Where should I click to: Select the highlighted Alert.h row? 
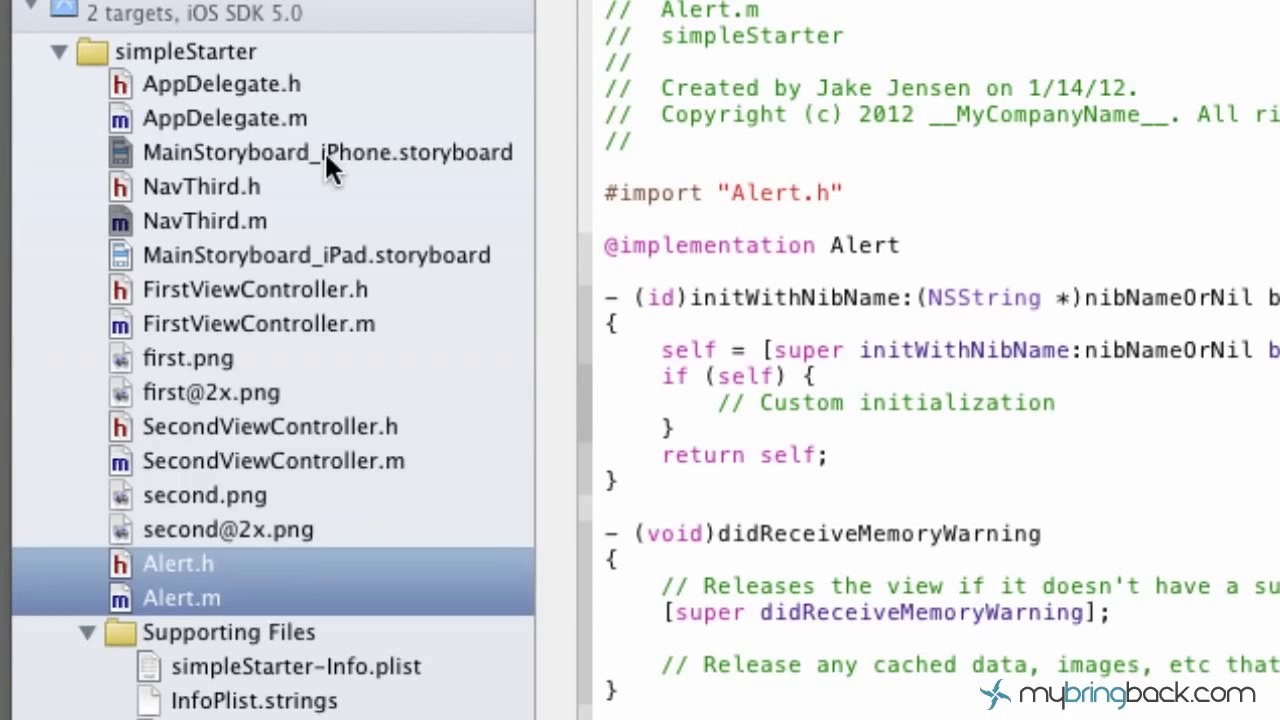(273, 565)
